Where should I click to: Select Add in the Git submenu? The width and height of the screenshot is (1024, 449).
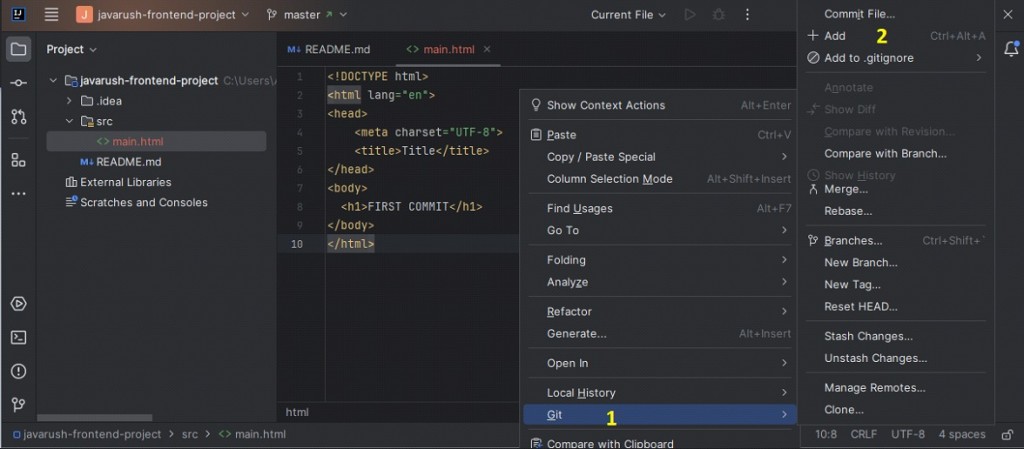click(895, 36)
